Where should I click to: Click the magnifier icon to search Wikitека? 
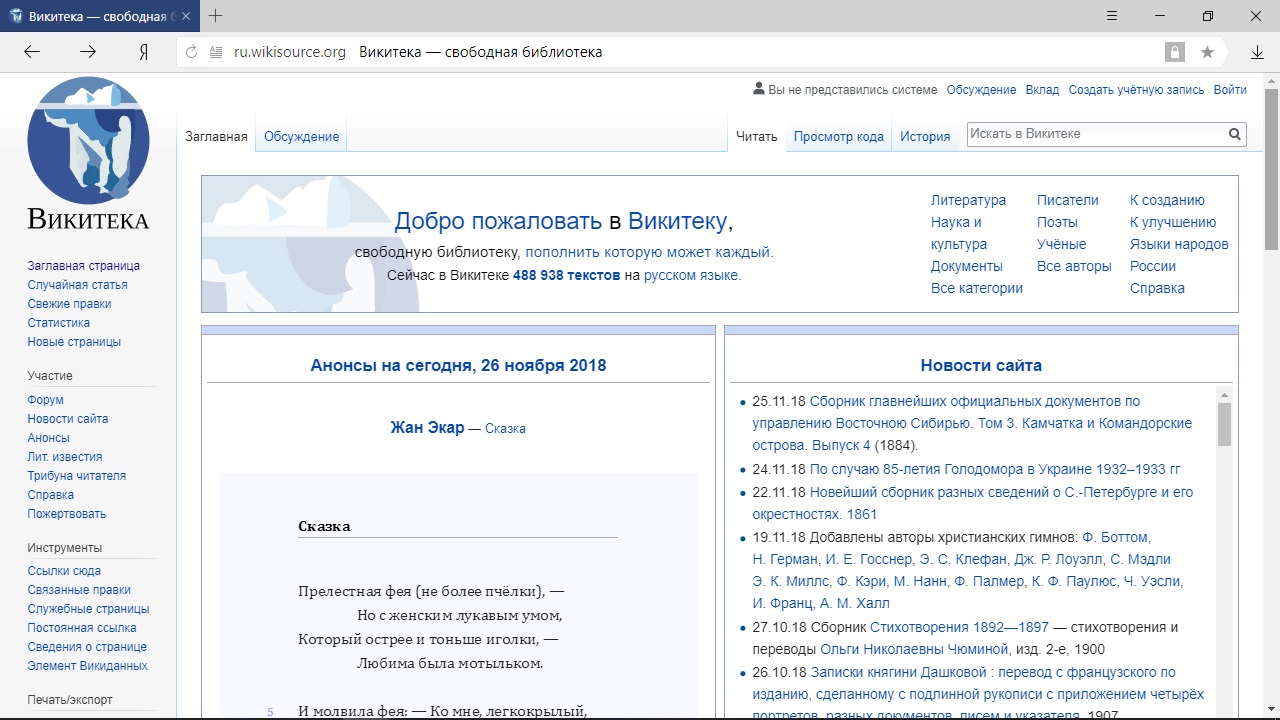point(1234,133)
